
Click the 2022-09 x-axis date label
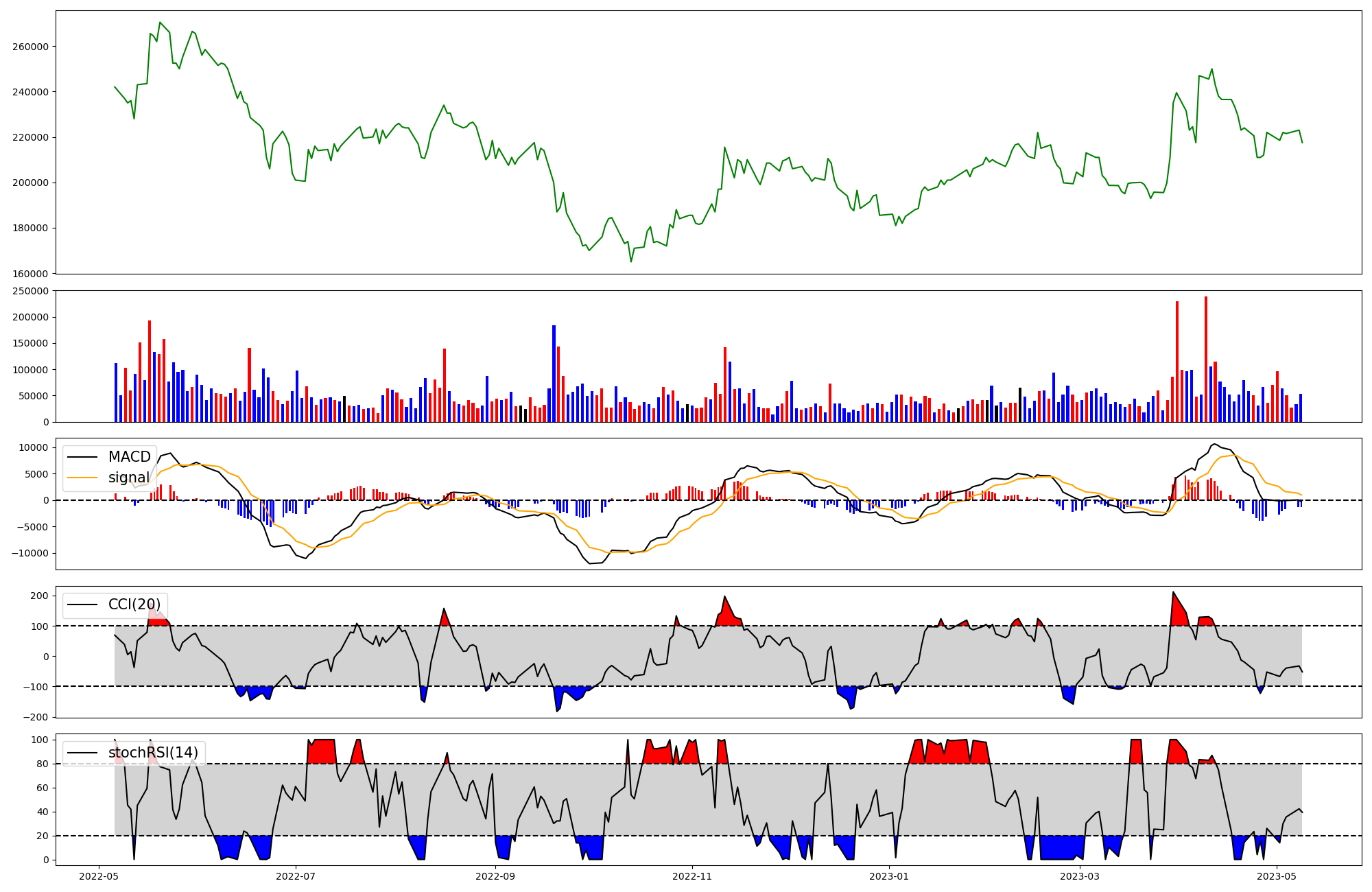pos(495,876)
